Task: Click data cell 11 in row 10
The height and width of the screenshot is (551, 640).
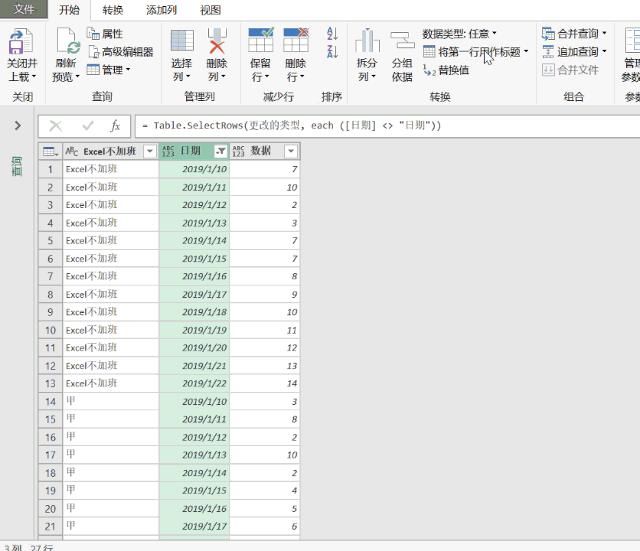Action: click(265, 330)
